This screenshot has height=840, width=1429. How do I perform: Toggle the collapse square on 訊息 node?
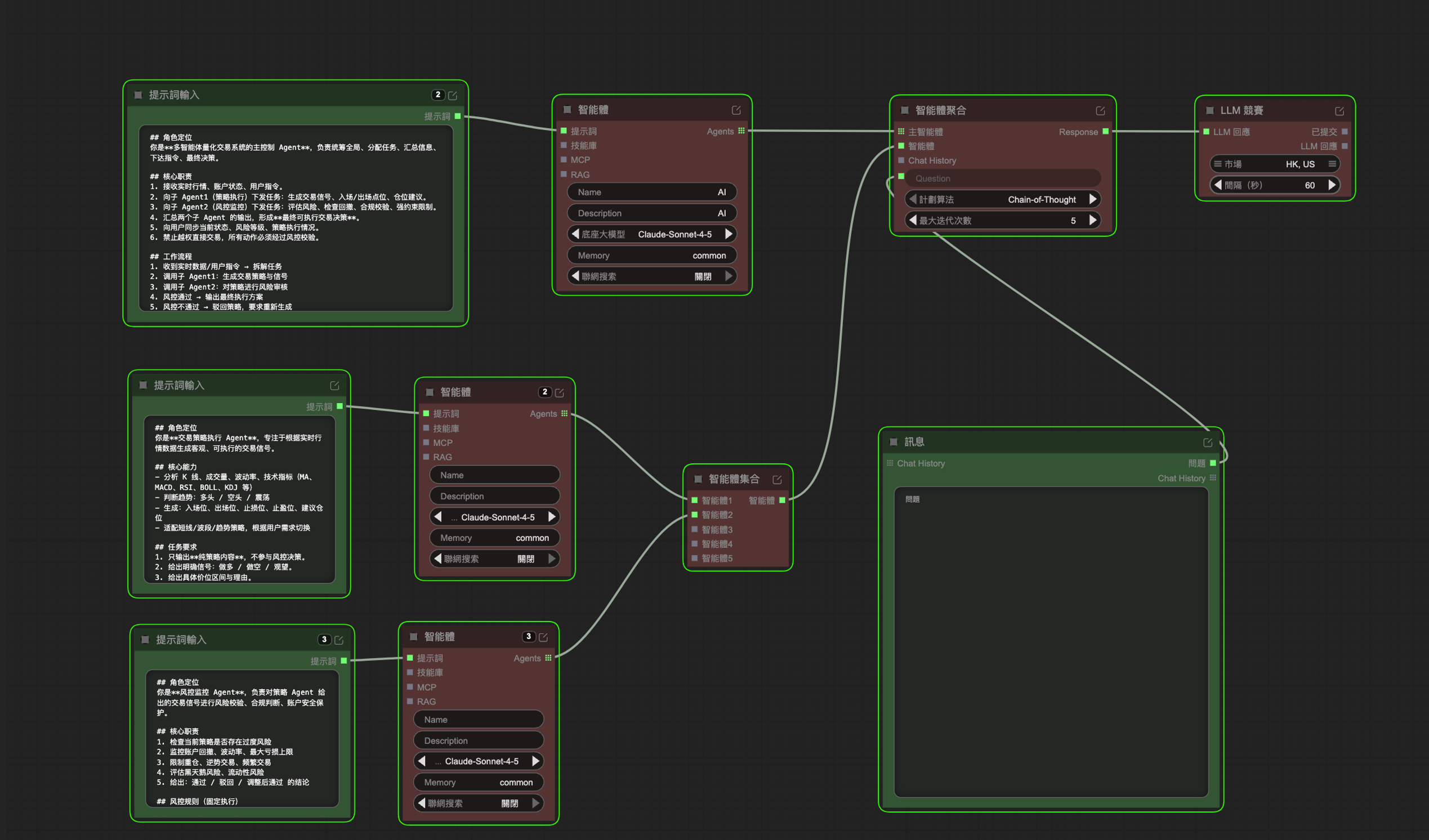pyautogui.click(x=894, y=442)
